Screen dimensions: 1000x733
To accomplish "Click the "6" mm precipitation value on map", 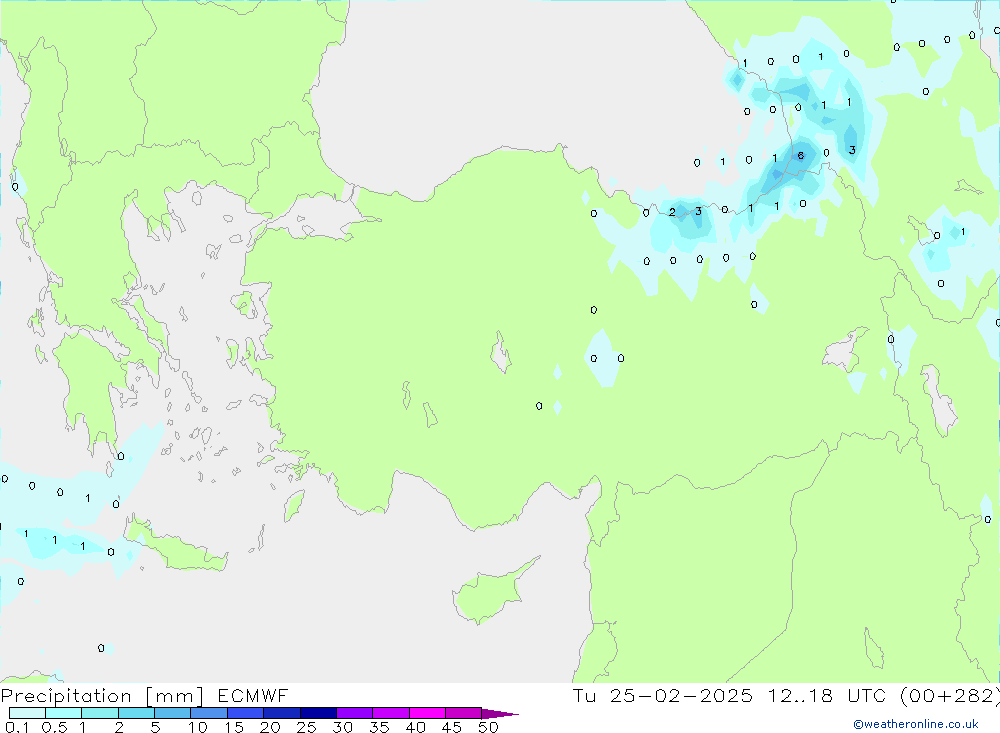I will 801,156.
